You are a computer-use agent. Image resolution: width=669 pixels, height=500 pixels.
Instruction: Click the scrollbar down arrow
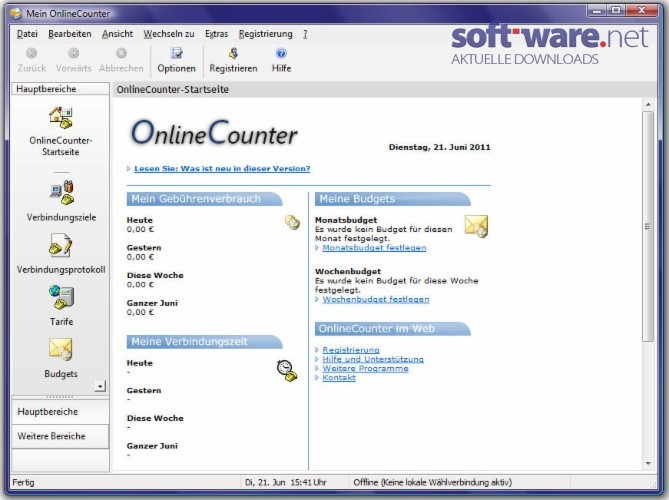648,463
